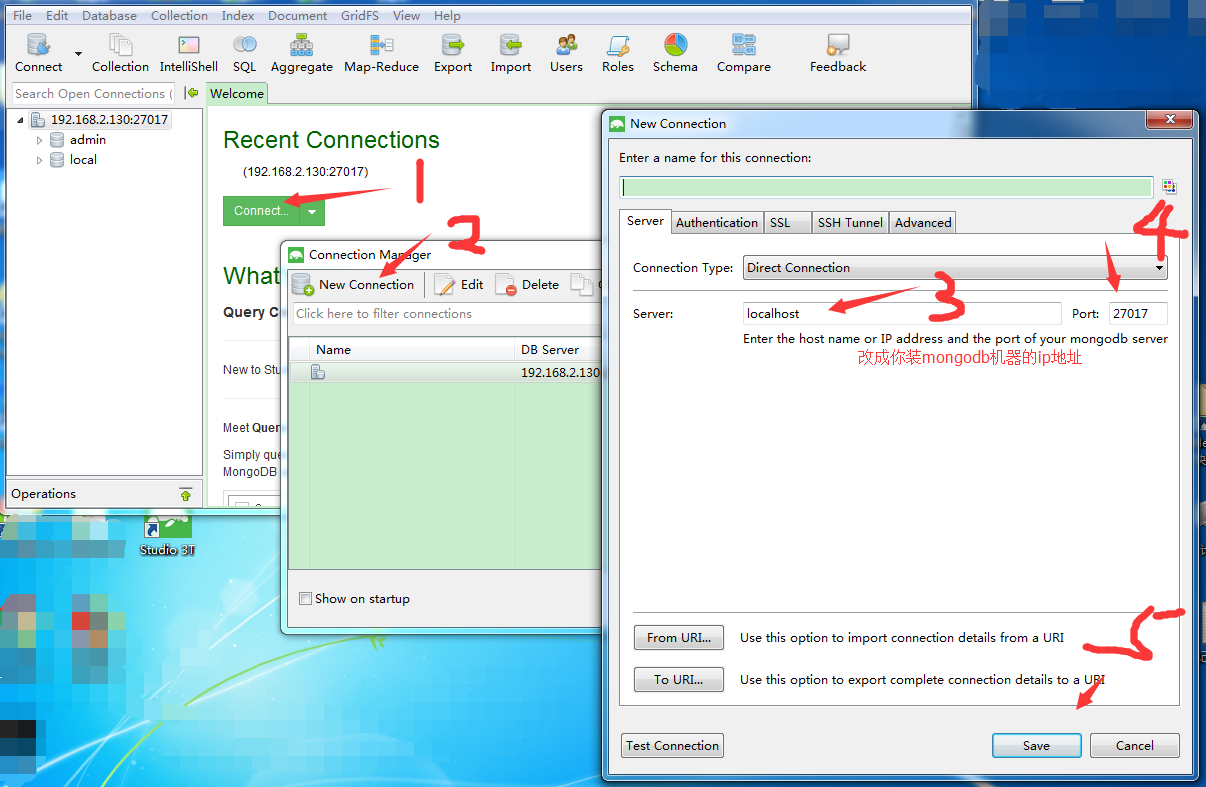Toggle the Show on startup checkbox
Screen dimensions: 1206x787
(306, 599)
